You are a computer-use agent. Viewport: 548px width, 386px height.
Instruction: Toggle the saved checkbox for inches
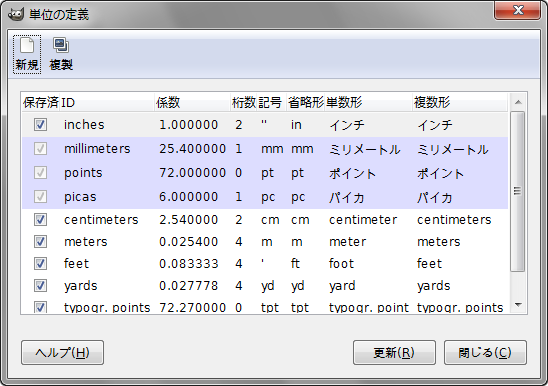pos(40,124)
